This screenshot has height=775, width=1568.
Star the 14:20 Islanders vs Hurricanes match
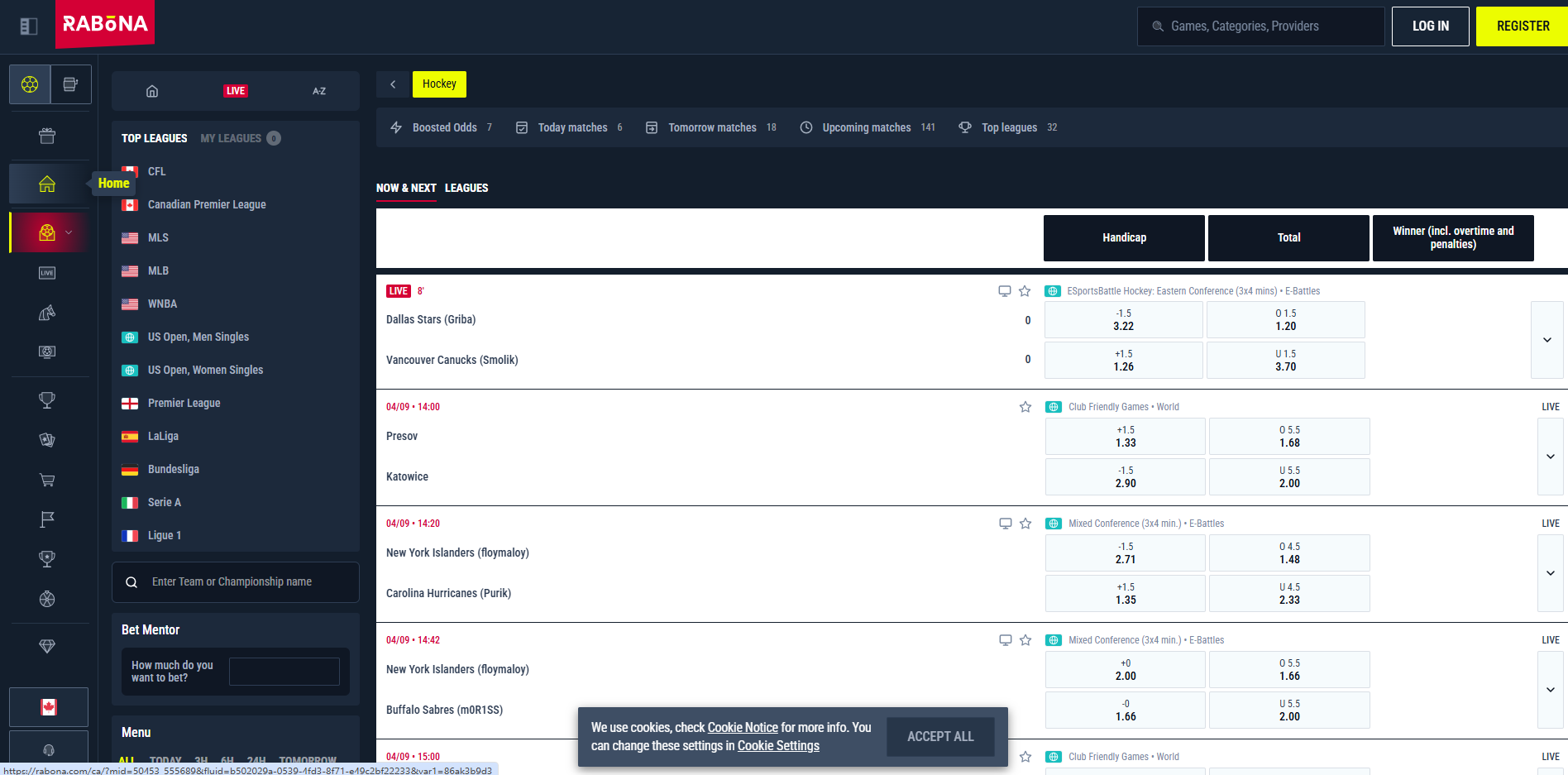click(1025, 524)
